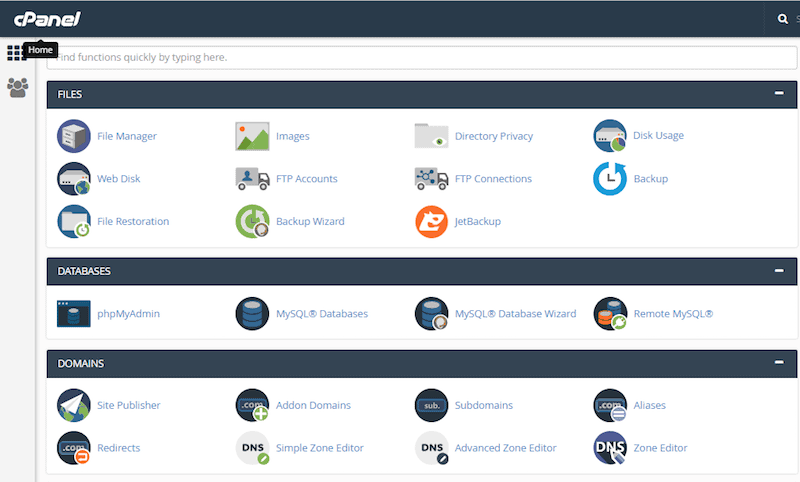The image size is (800, 482).
Task: Open the File Manager link
Action: coord(127,136)
